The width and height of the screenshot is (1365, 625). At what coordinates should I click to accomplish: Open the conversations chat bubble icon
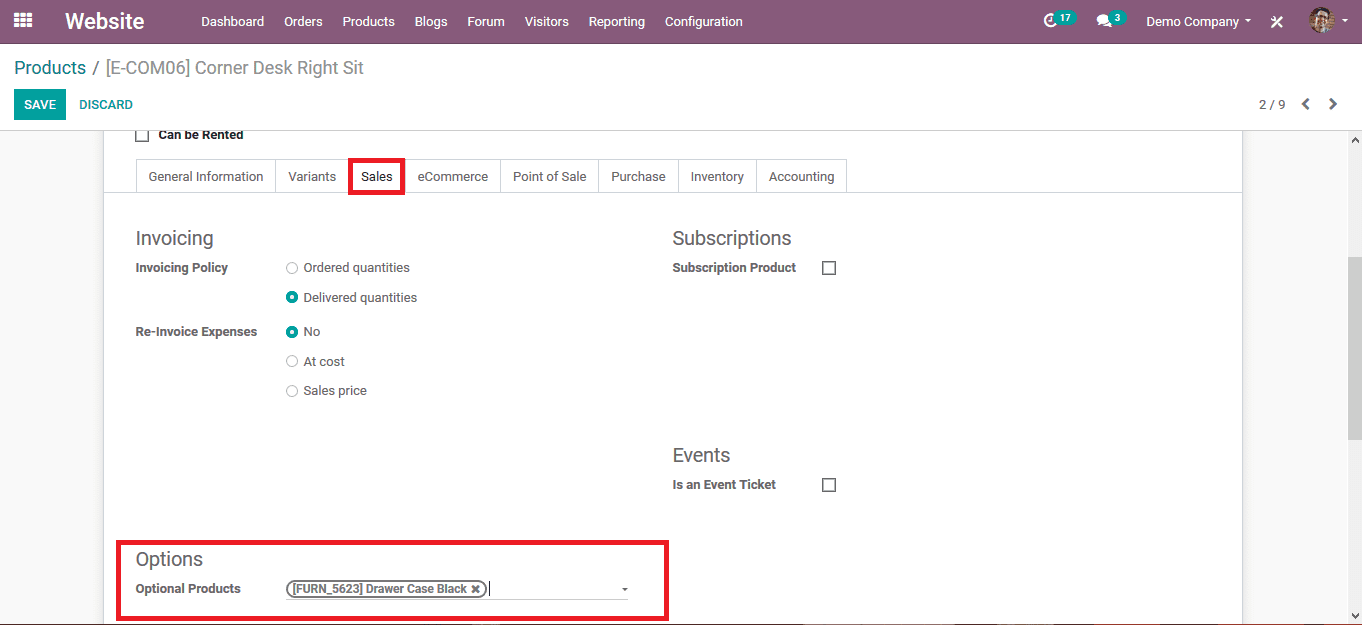(1109, 20)
